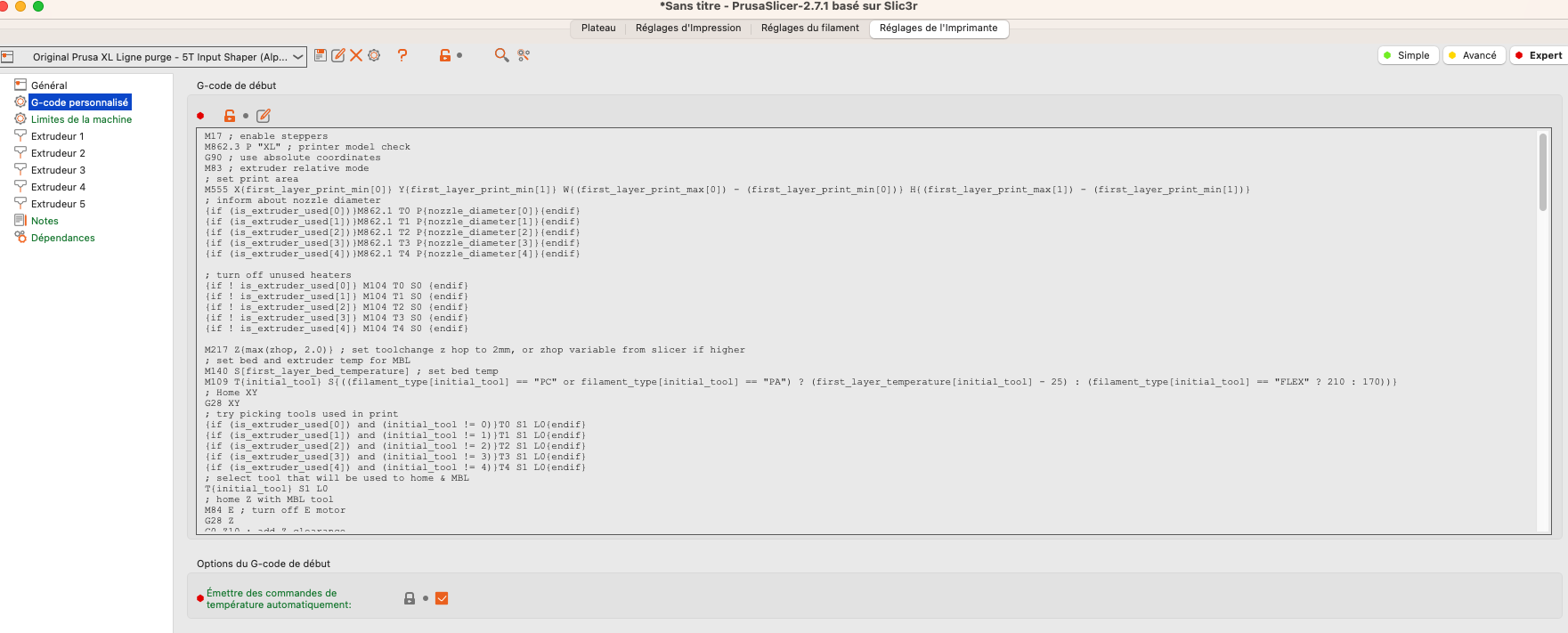Open Limites de la machine page
1568x633 pixels.
81,119
